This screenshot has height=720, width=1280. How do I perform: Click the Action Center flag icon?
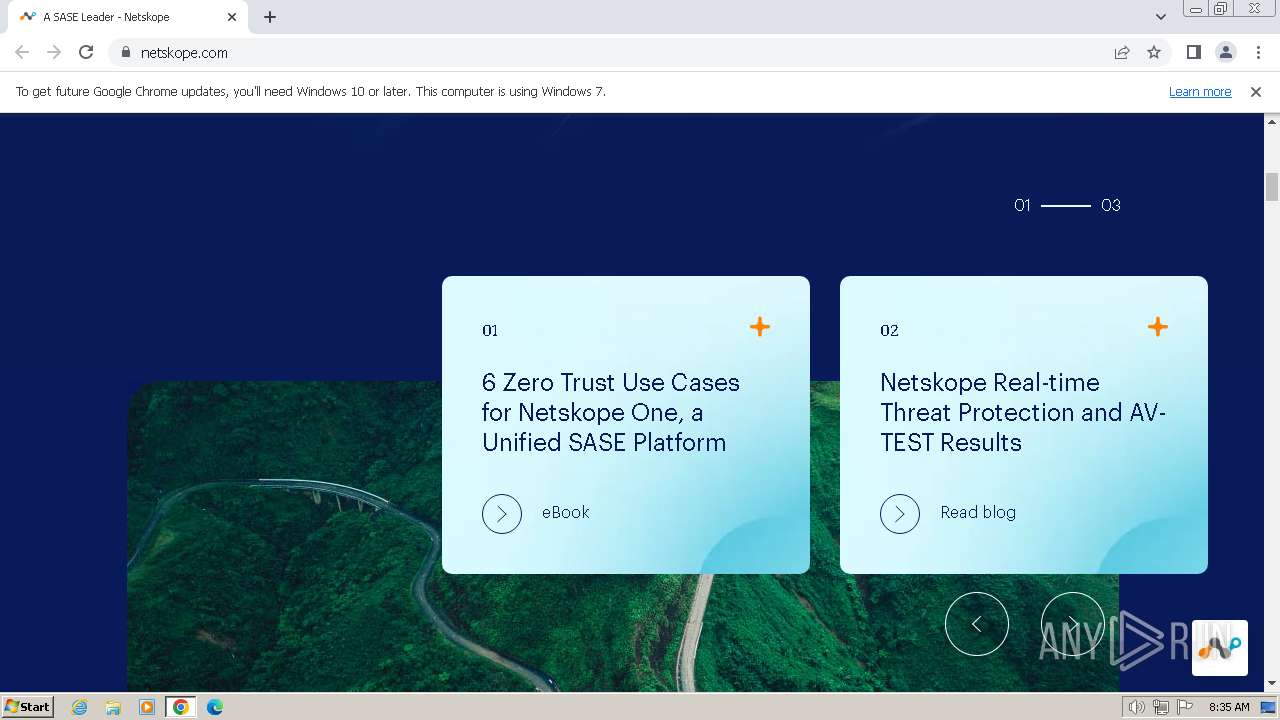tap(1185, 707)
